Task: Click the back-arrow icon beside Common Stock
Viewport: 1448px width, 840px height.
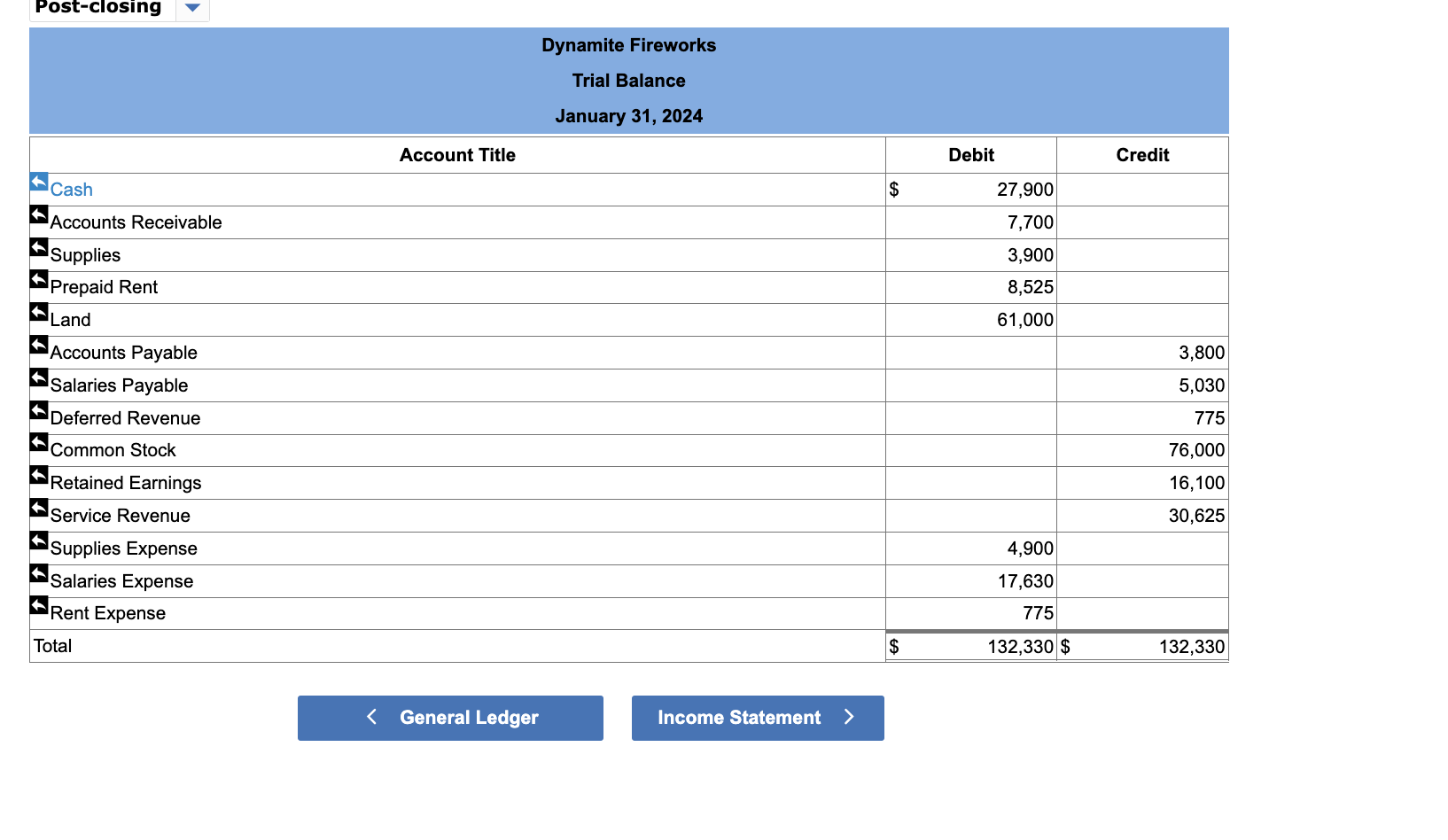Action: coord(38,442)
